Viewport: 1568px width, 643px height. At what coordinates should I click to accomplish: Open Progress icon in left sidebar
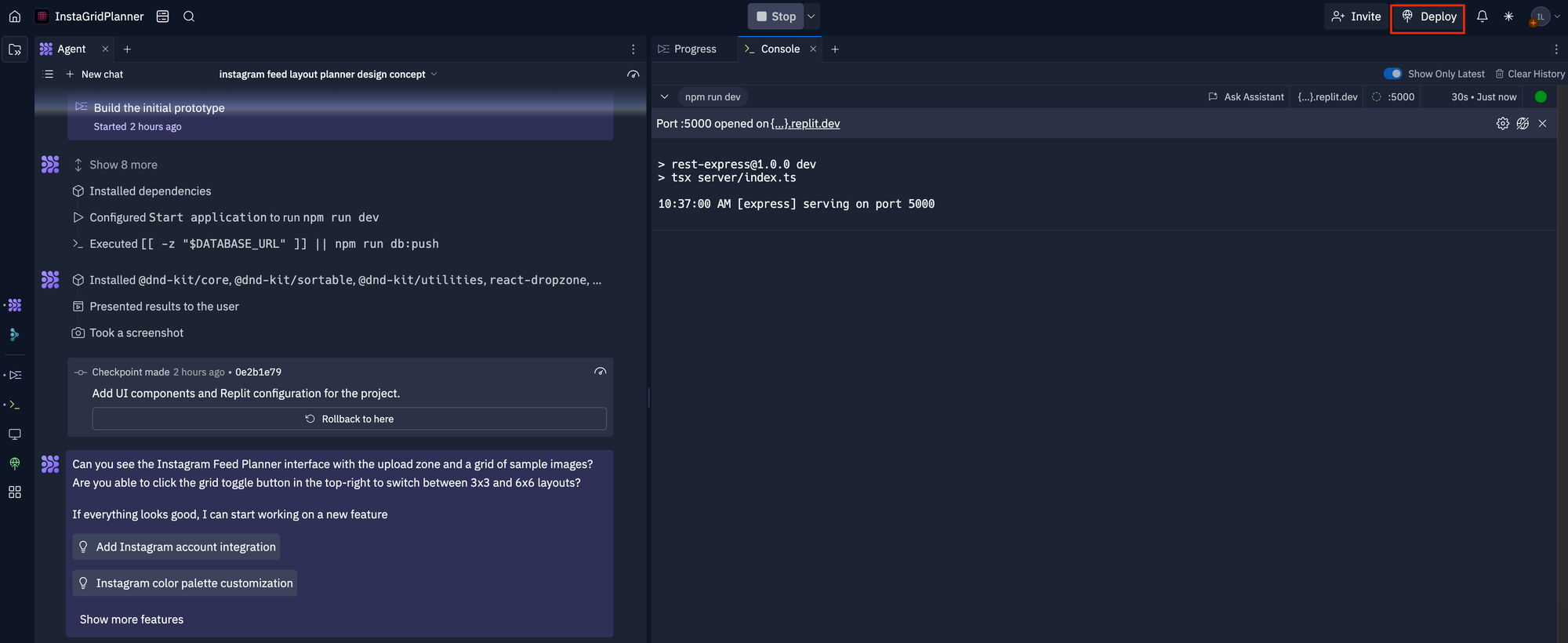pyautogui.click(x=15, y=375)
